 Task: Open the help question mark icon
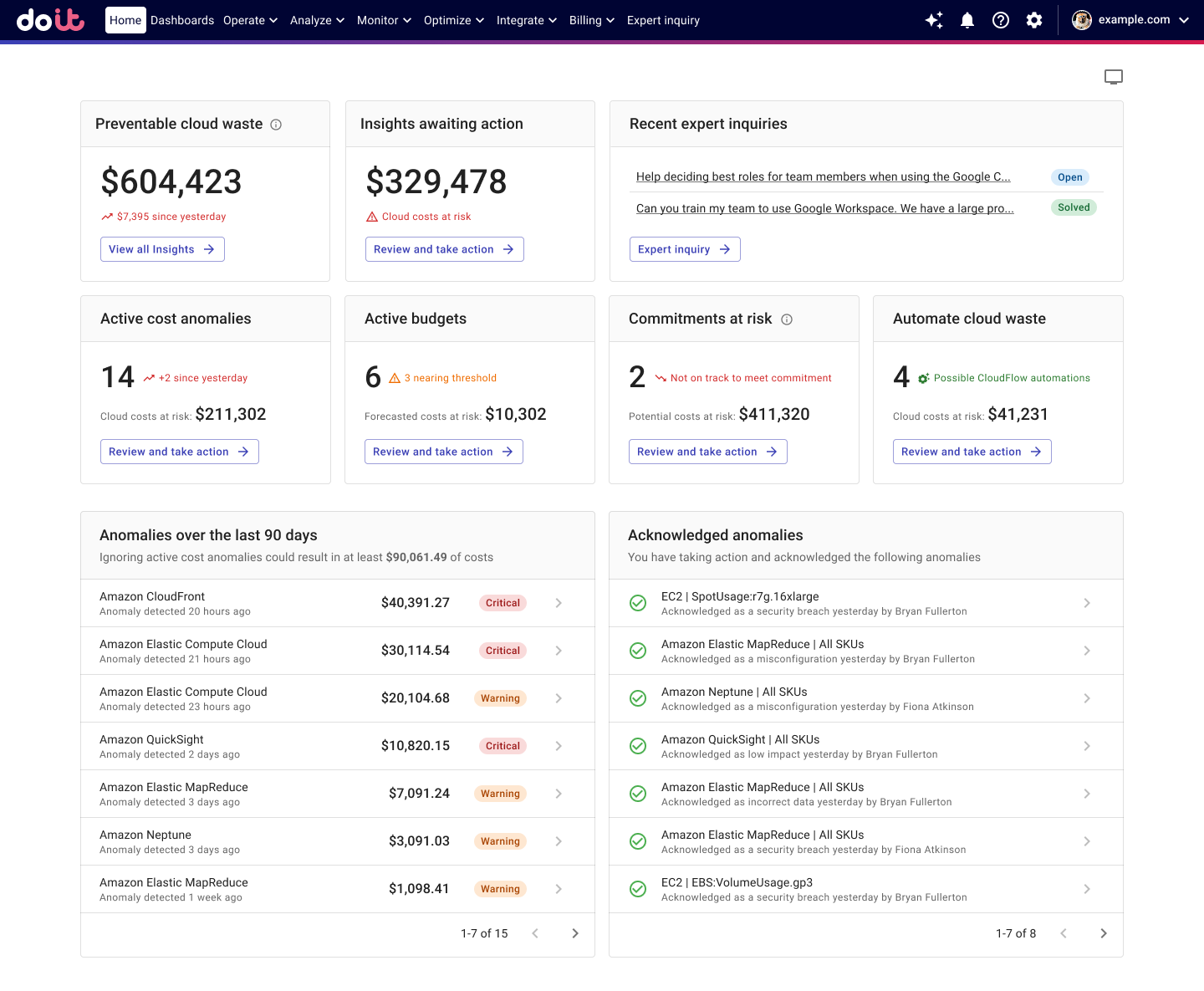(1001, 20)
